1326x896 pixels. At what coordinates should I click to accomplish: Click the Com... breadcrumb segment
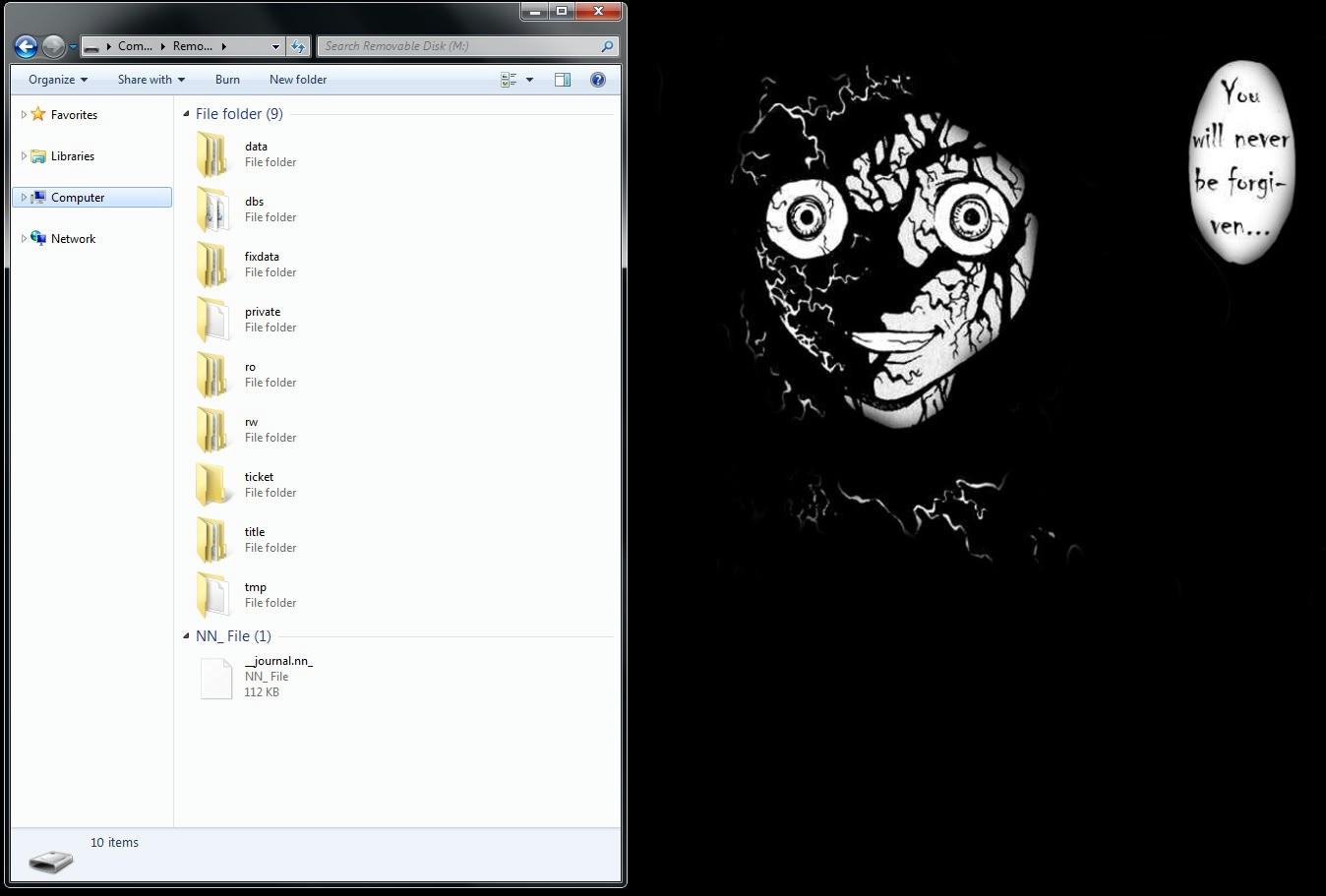(x=135, y=46)
